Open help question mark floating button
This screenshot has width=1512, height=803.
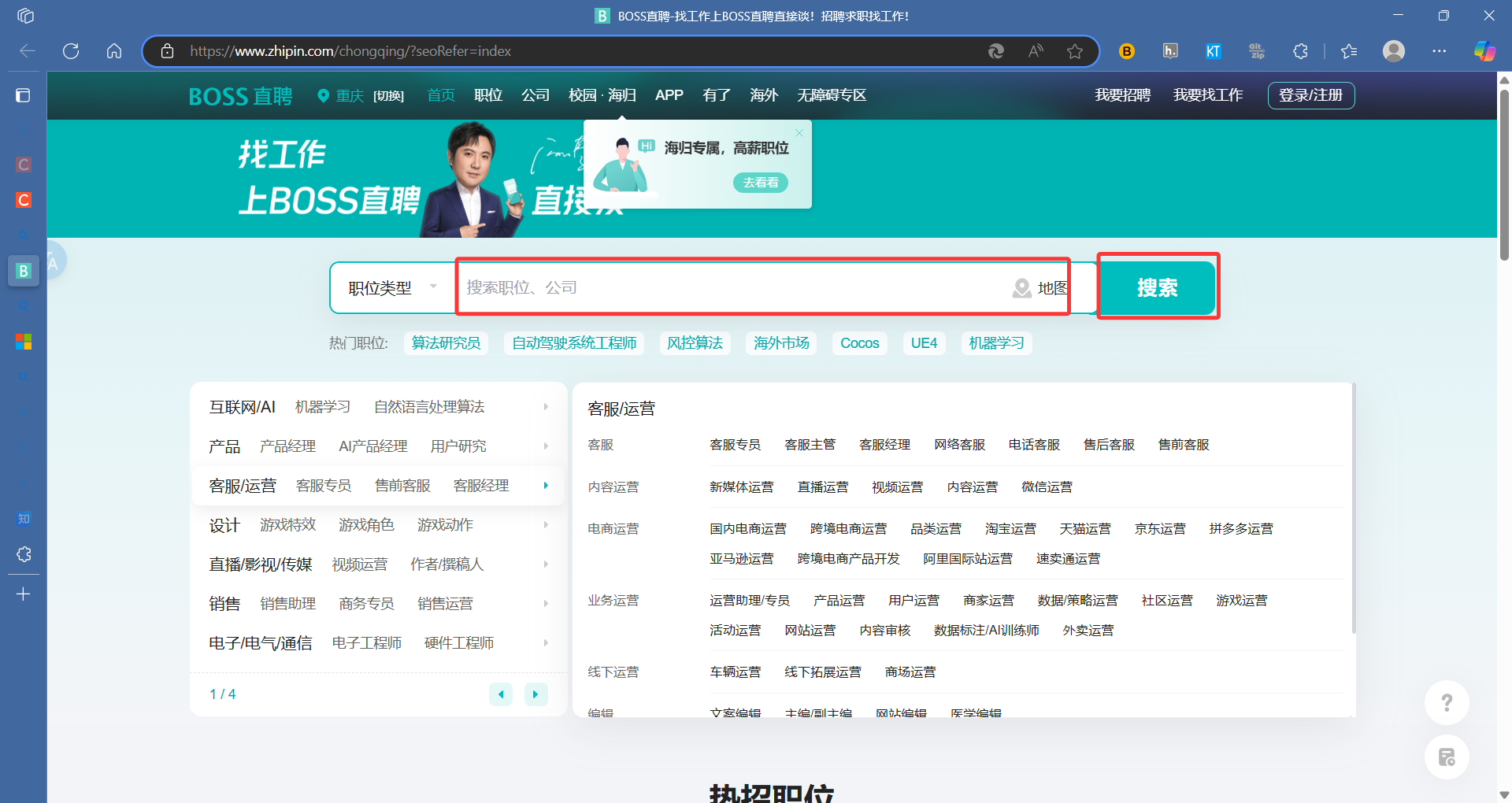coord(1447,702)
